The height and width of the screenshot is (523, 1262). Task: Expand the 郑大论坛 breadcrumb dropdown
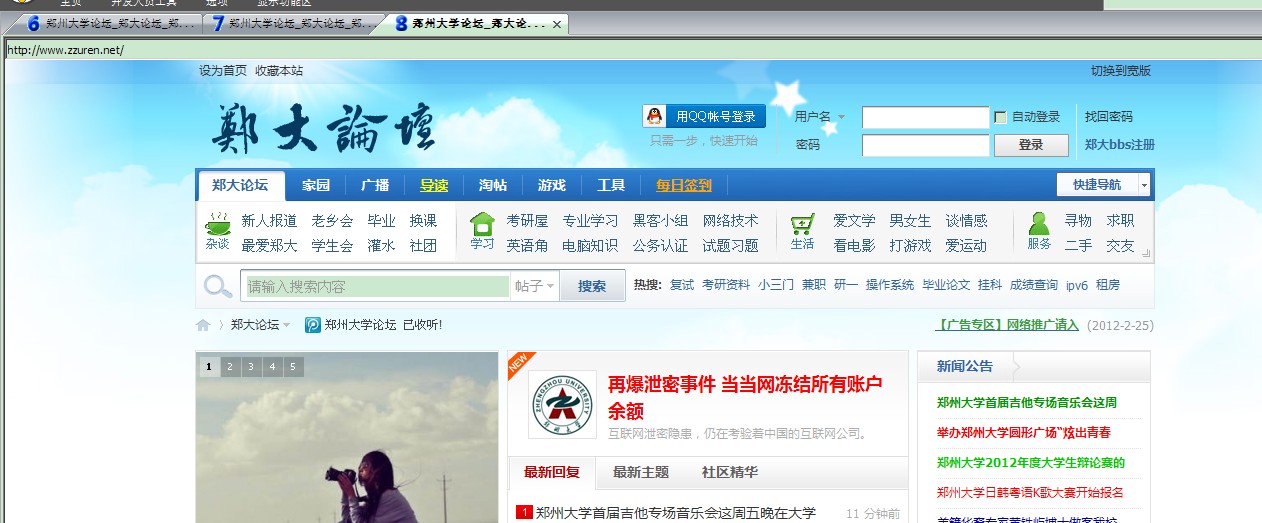pos(286,325)
